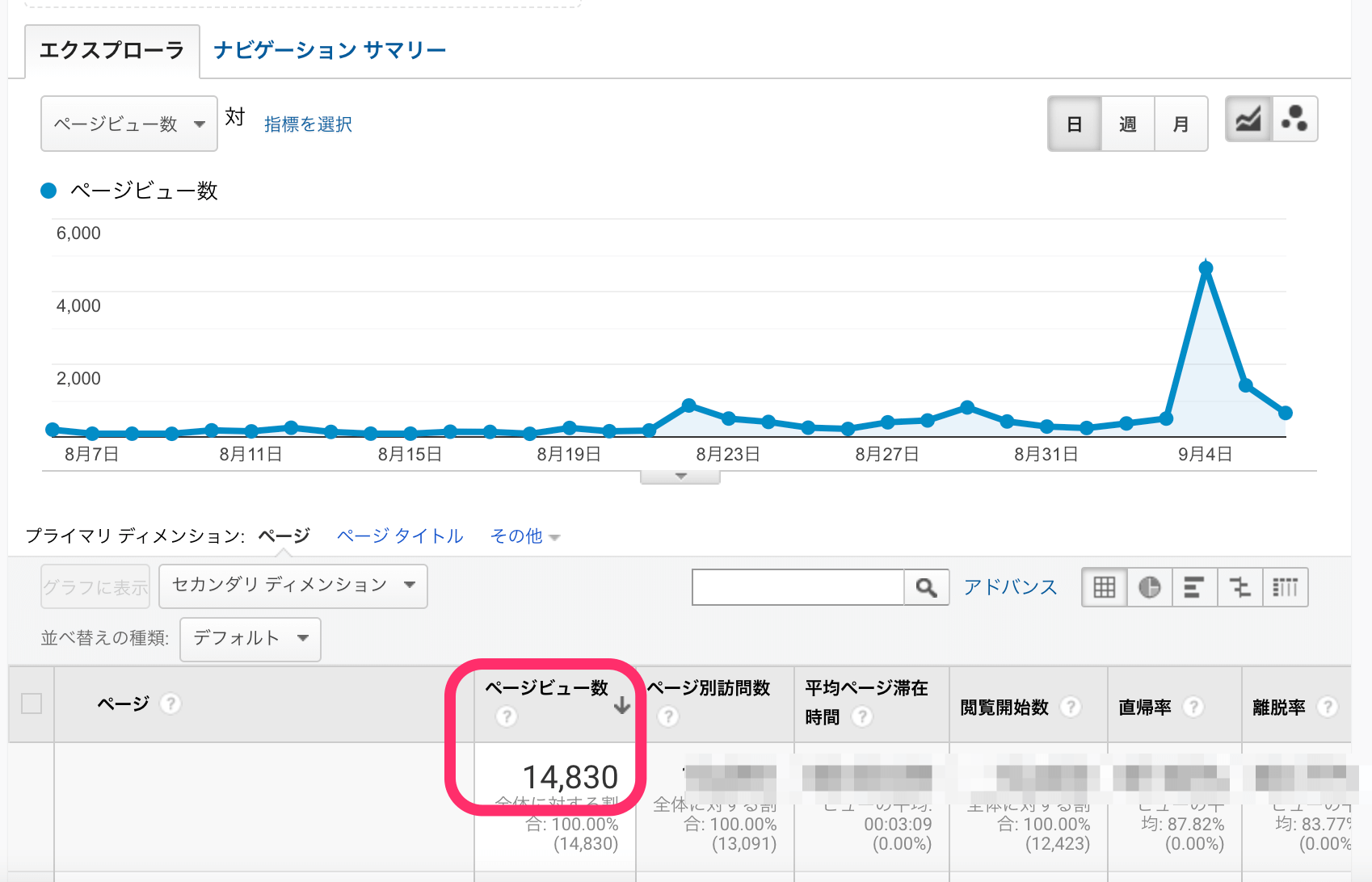
Task: Switch to the ナビゲーション サマリー tab
Action: [328, 49]
